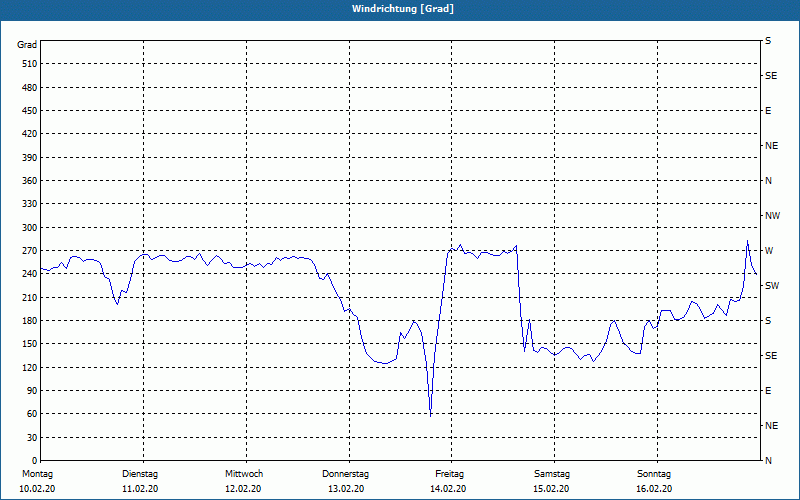
Task: Select the date 11.02.20
Action: tap(140, 489)
